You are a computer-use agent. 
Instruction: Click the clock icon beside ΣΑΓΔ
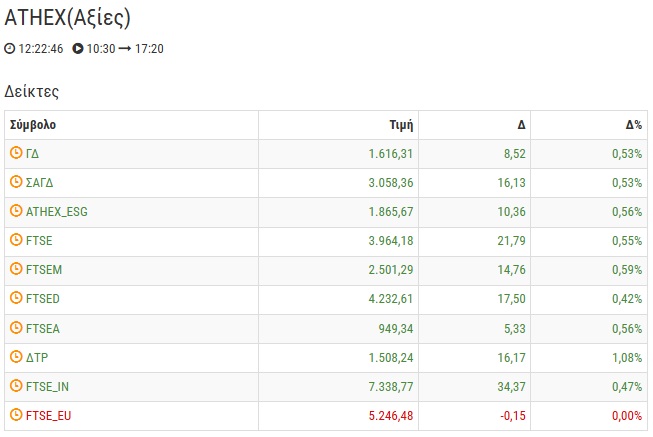(x=16, y=182)
